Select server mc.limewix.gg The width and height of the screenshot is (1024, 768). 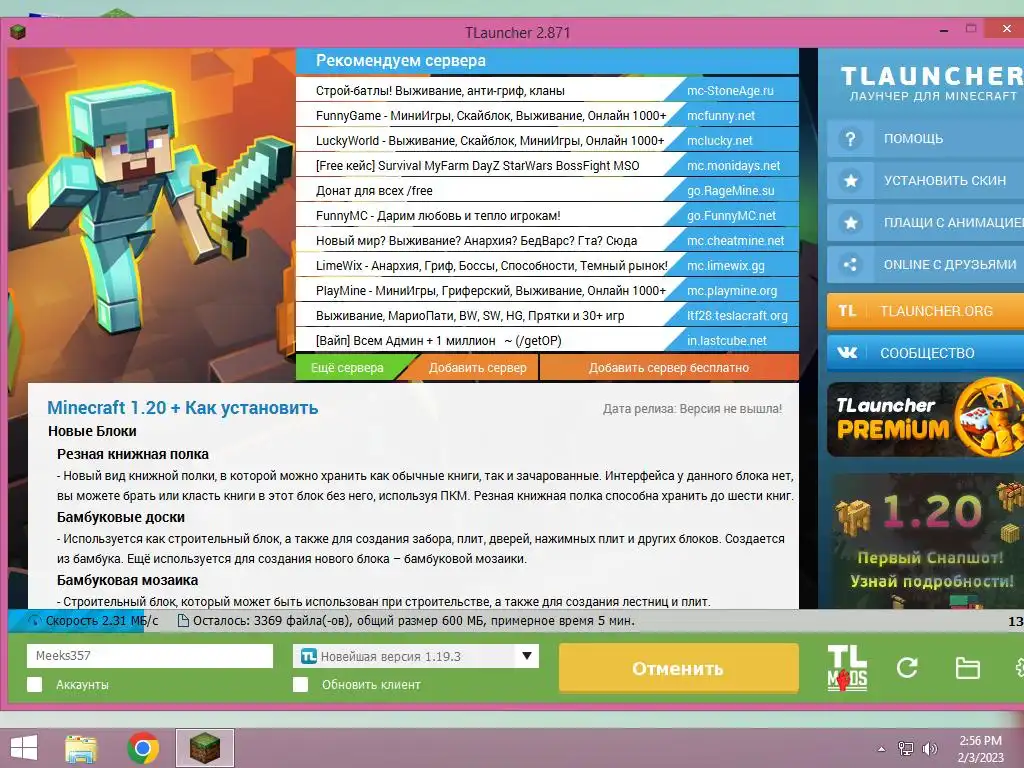726,266
